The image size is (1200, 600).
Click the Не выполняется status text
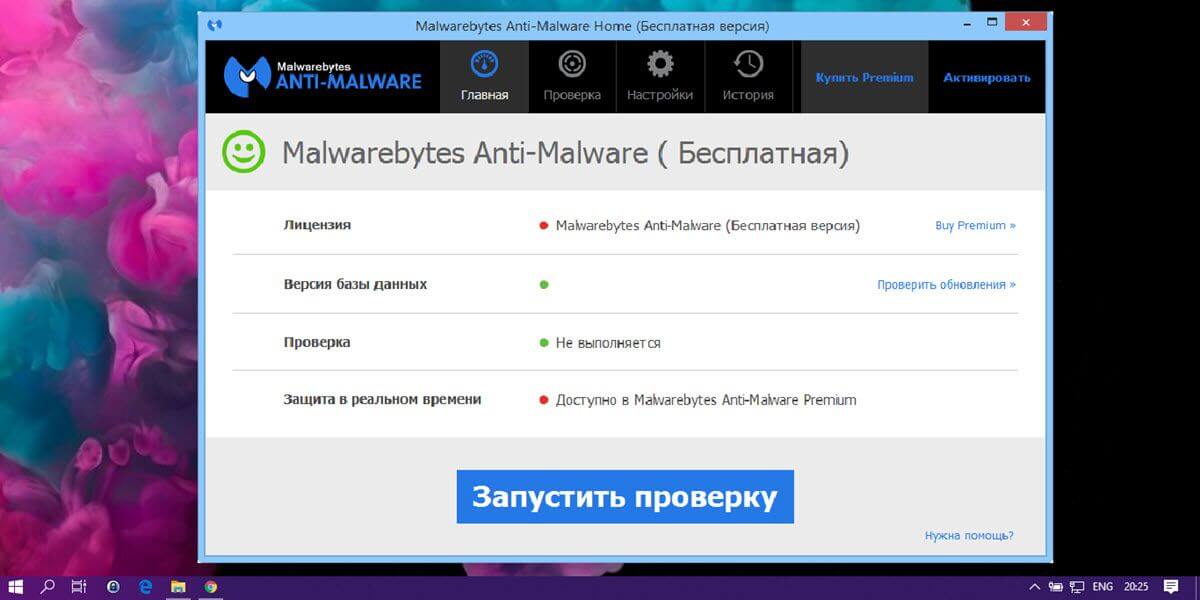tap(608, 342)
